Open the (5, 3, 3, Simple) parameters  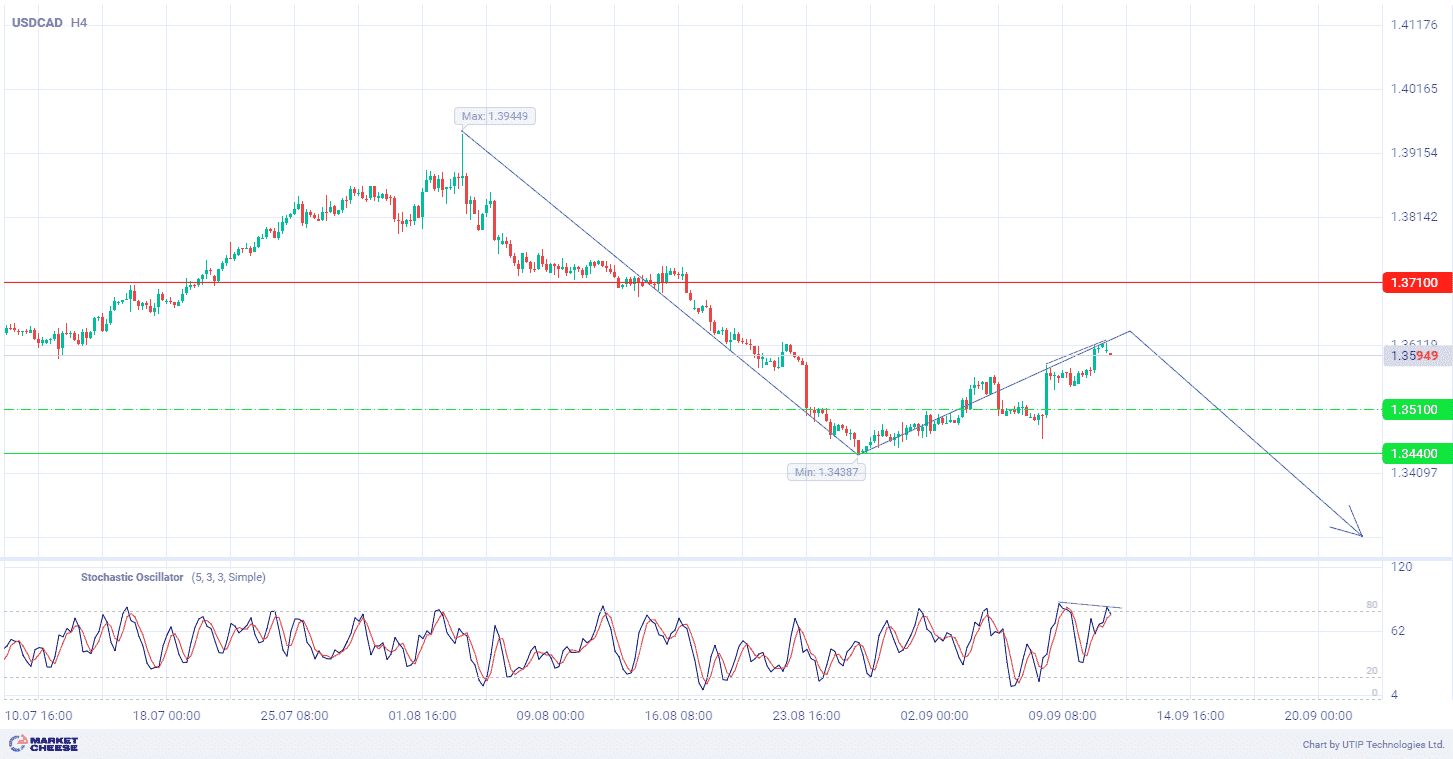point(229,577)
